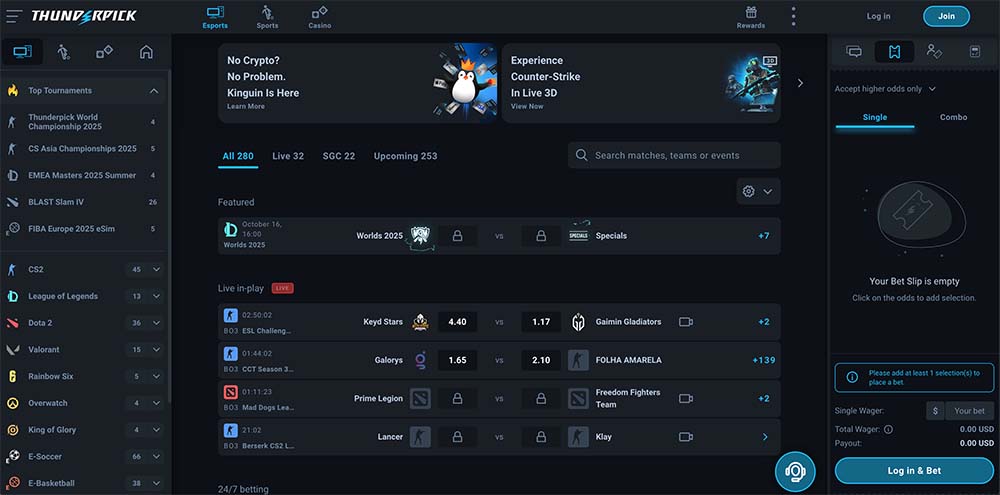Viewport: 1000px width, 495px height.
Task: Open BLAST Slam IV tournament
Action: click(x=82, y=202)
